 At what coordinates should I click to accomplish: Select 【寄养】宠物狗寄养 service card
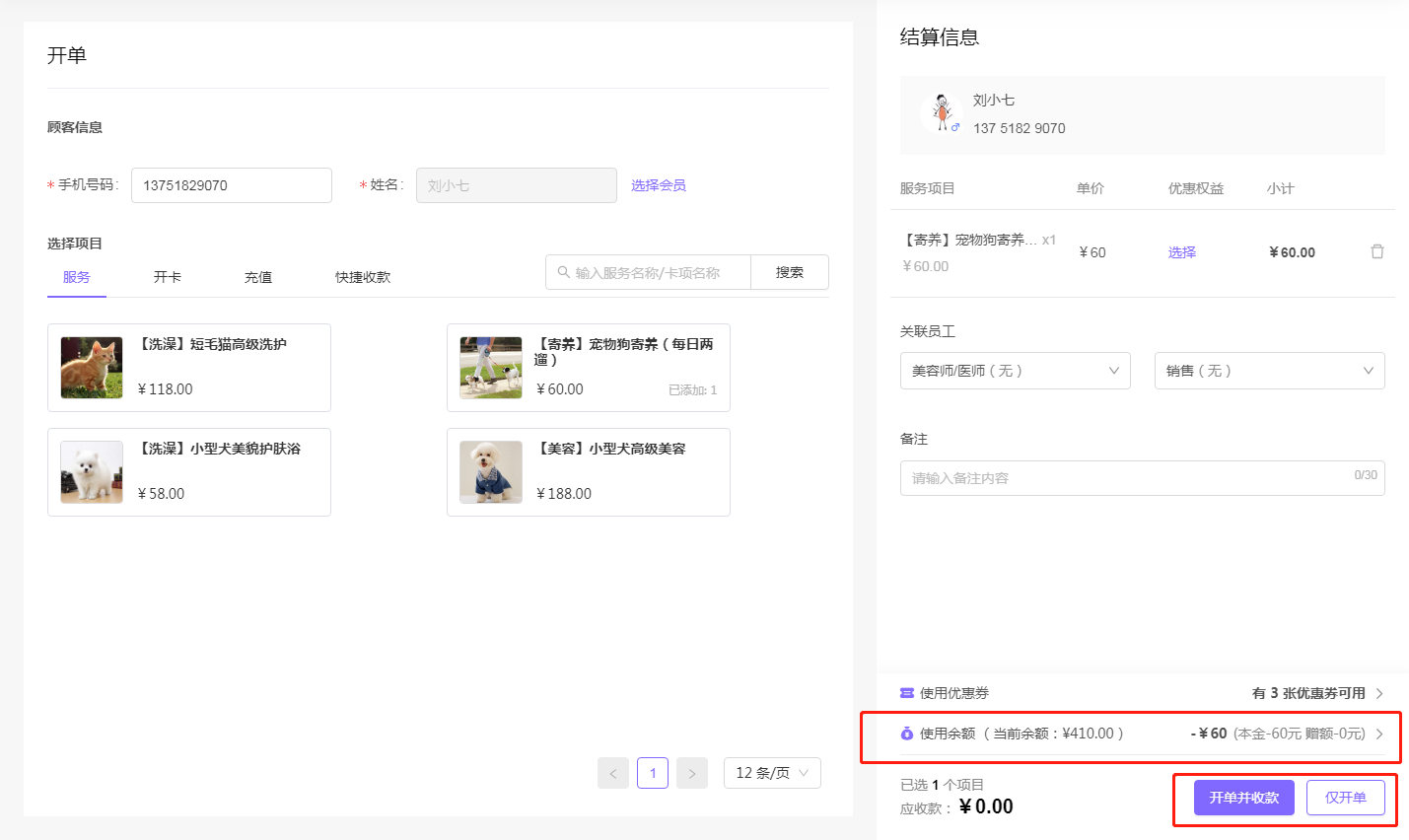coord(589,368)
